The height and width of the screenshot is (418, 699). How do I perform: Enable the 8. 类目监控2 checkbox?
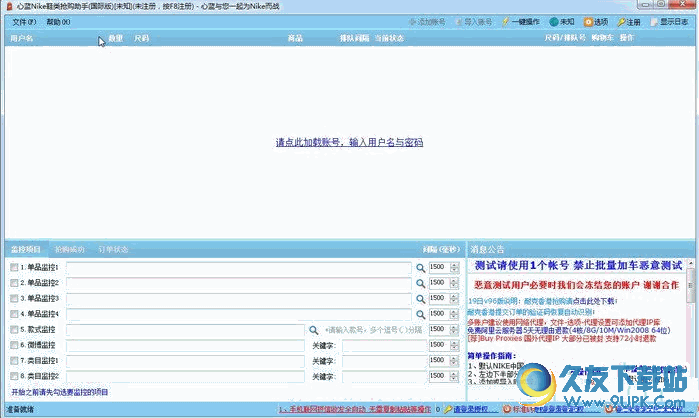pyautogui.click(x=14, y=377)
